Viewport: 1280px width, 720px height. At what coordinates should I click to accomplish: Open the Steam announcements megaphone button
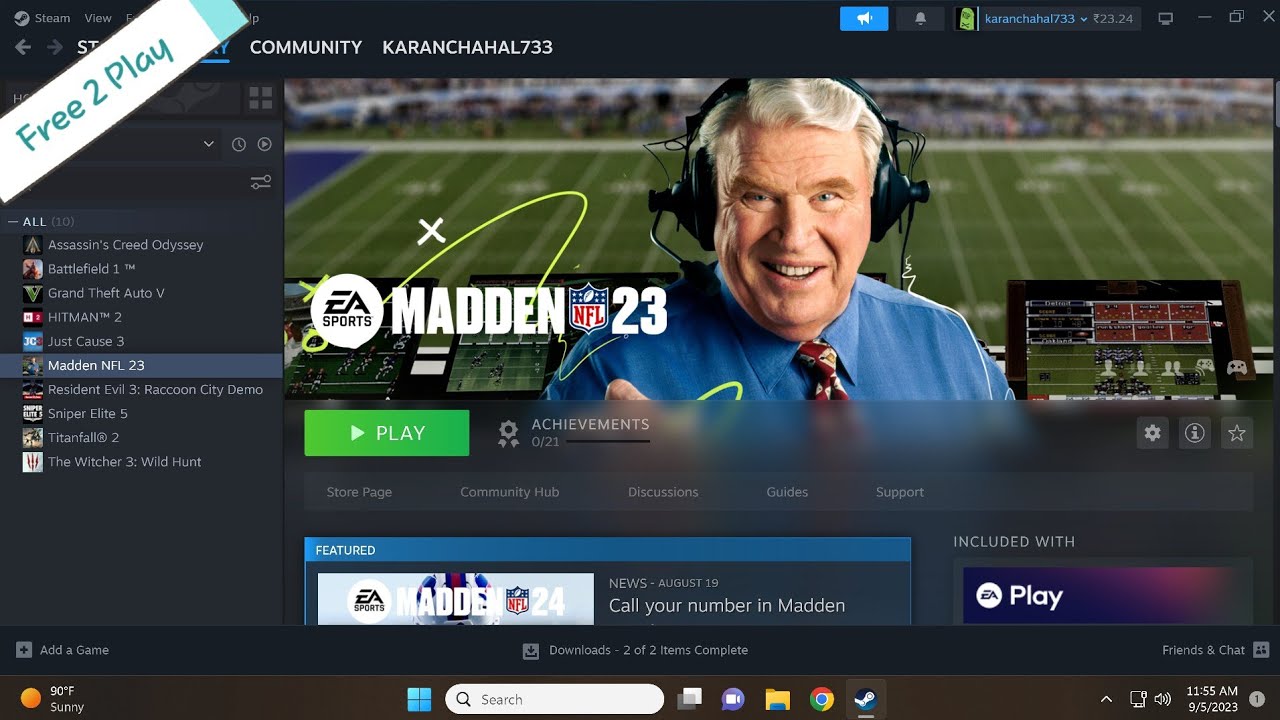tap(864, 18)
